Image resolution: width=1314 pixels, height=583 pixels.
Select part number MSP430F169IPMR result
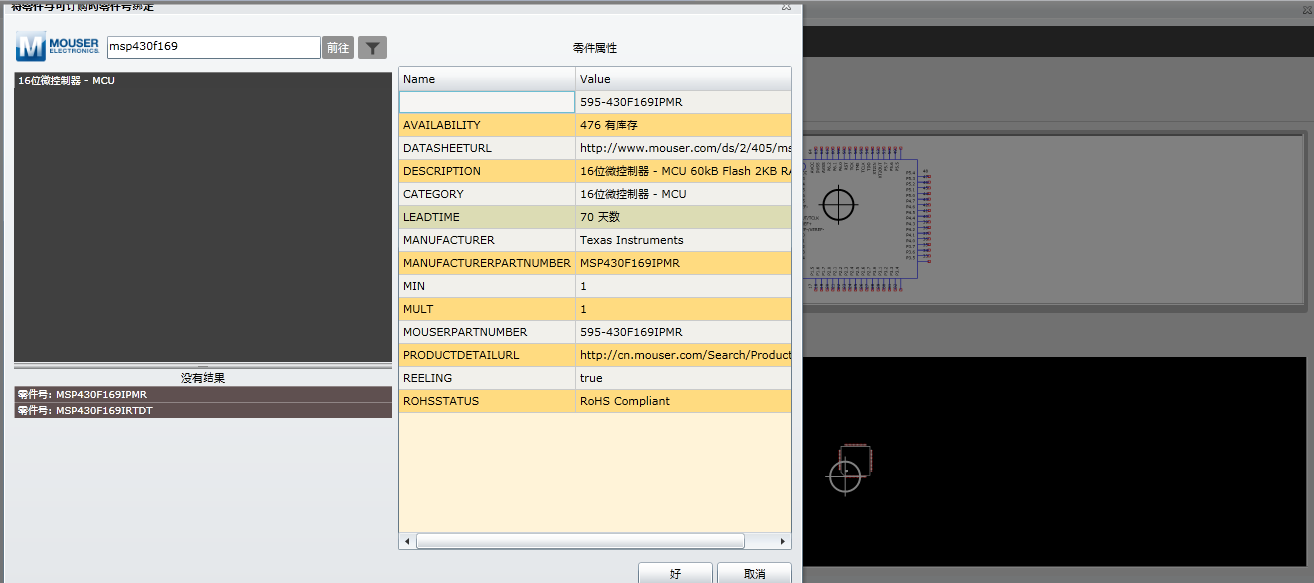[x=203, y=395]
